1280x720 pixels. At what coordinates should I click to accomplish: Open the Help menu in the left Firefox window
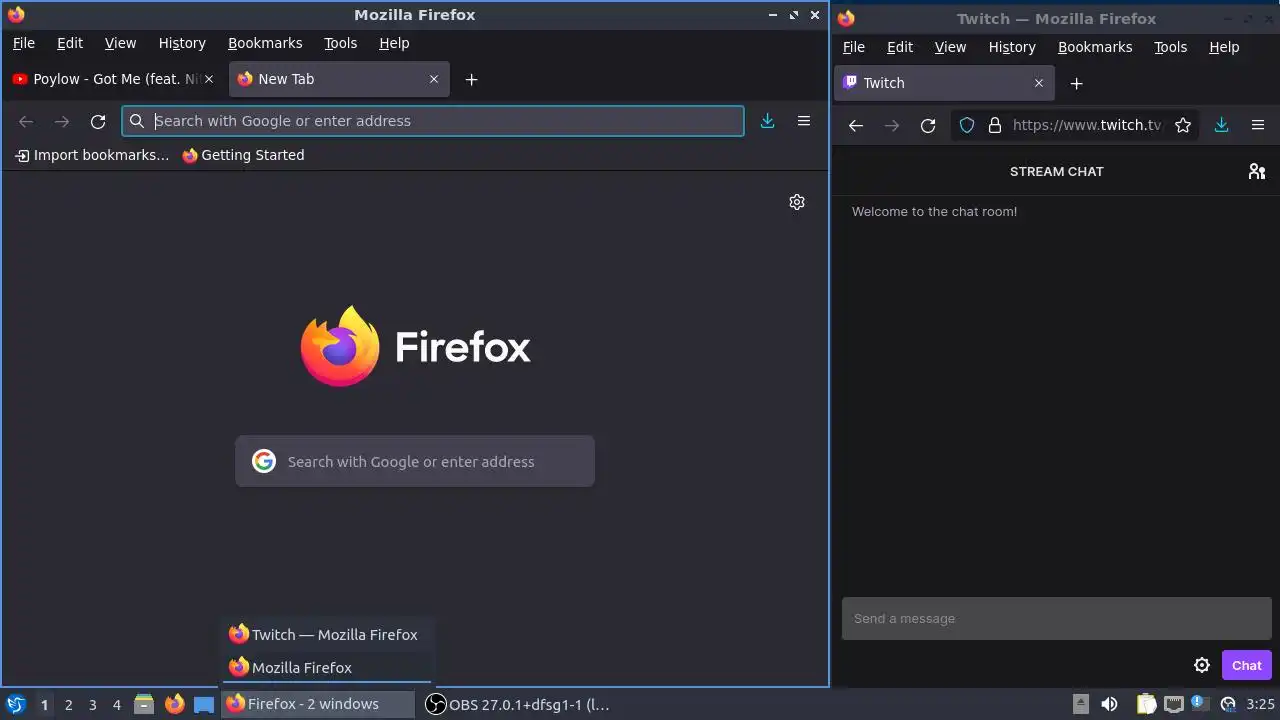394,43
